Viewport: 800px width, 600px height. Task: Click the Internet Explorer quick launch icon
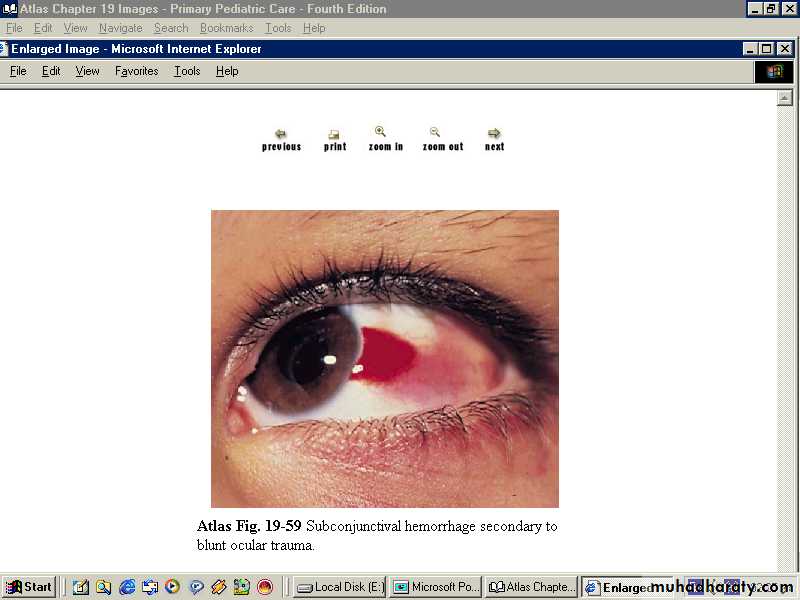pos(127,587)
